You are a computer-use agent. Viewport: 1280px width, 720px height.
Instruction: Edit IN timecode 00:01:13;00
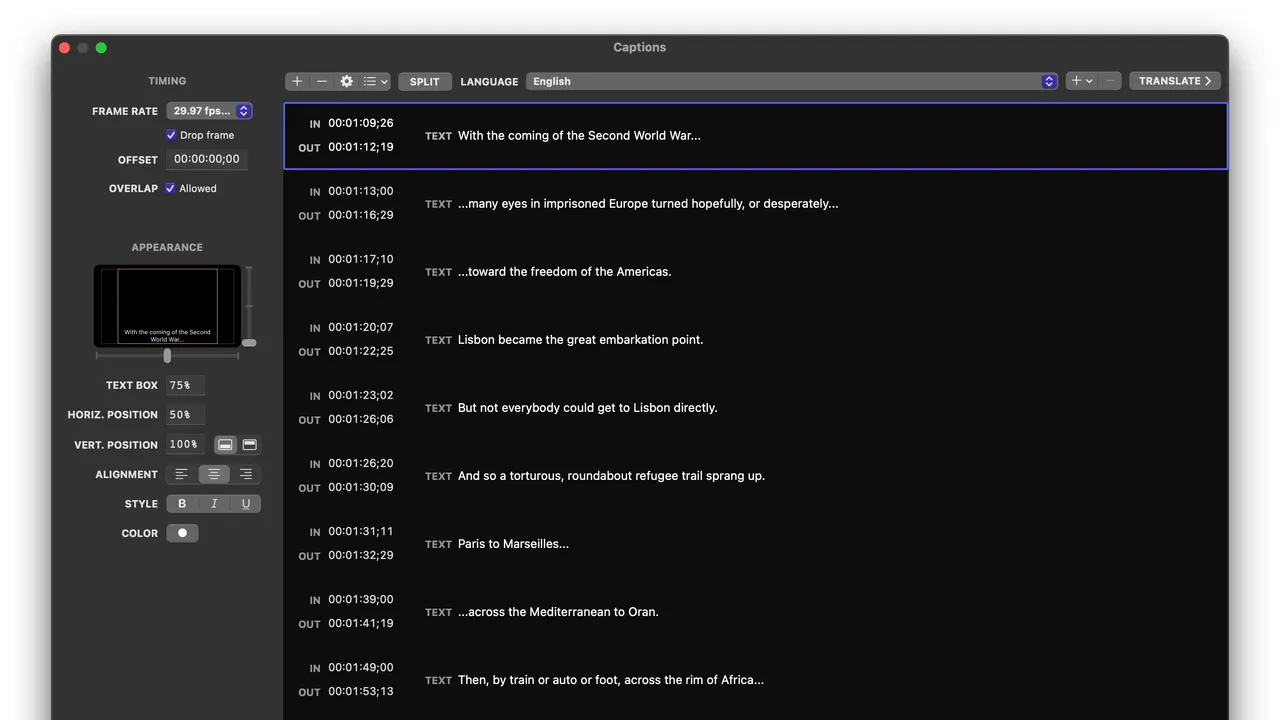click(x=361, y=191)
